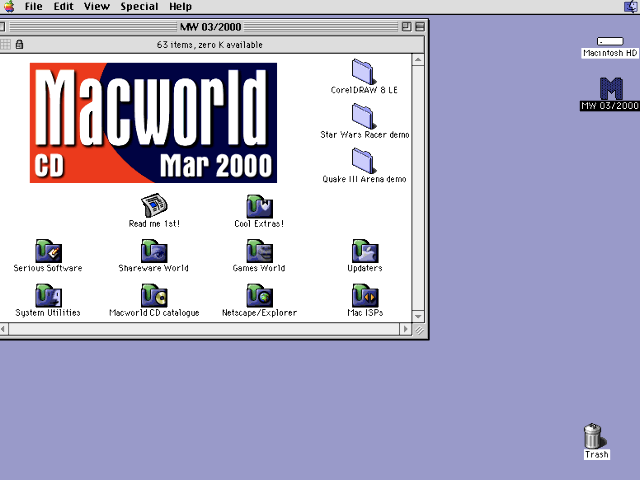Click the horizontal scrollbar left arrow
The width and height of the screenshot is (640, 480).
pyautogui.click(x=3, y=329)
